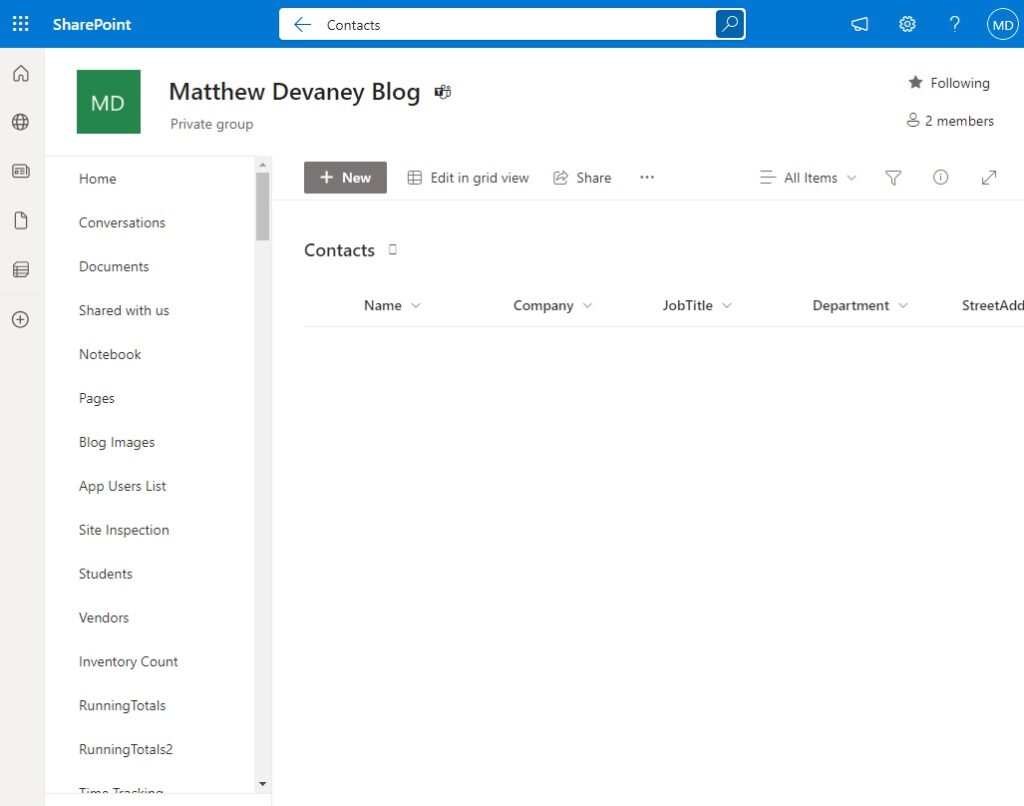Toggle favorite star beside Contacts title
The width and height of the screenshot is (1024, 806).
(392, 249)
